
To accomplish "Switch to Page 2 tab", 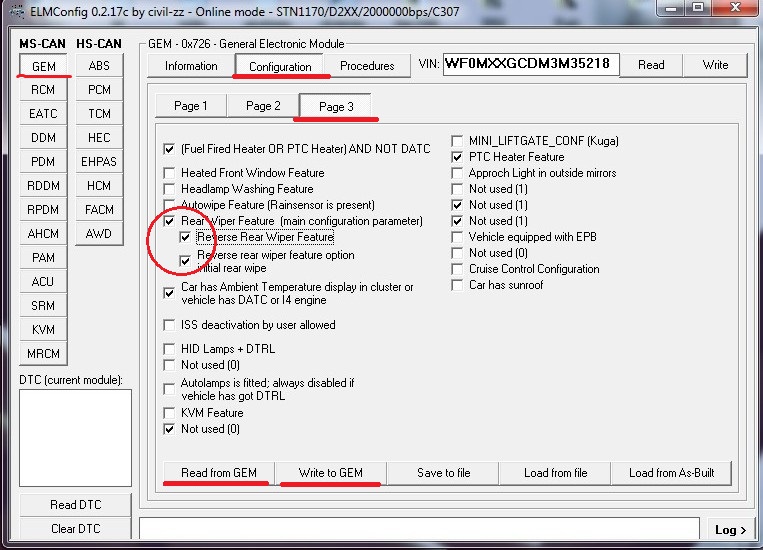I will [263, 106].
